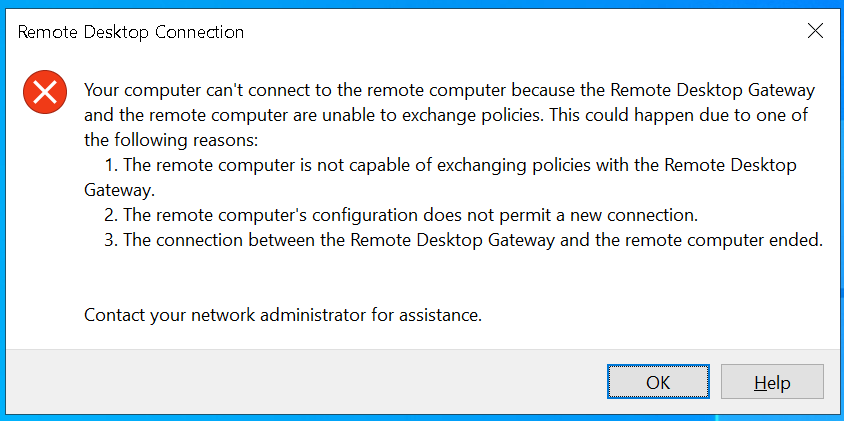
Task: Click the standalone 'Gateway.' word
Action: 120,190
